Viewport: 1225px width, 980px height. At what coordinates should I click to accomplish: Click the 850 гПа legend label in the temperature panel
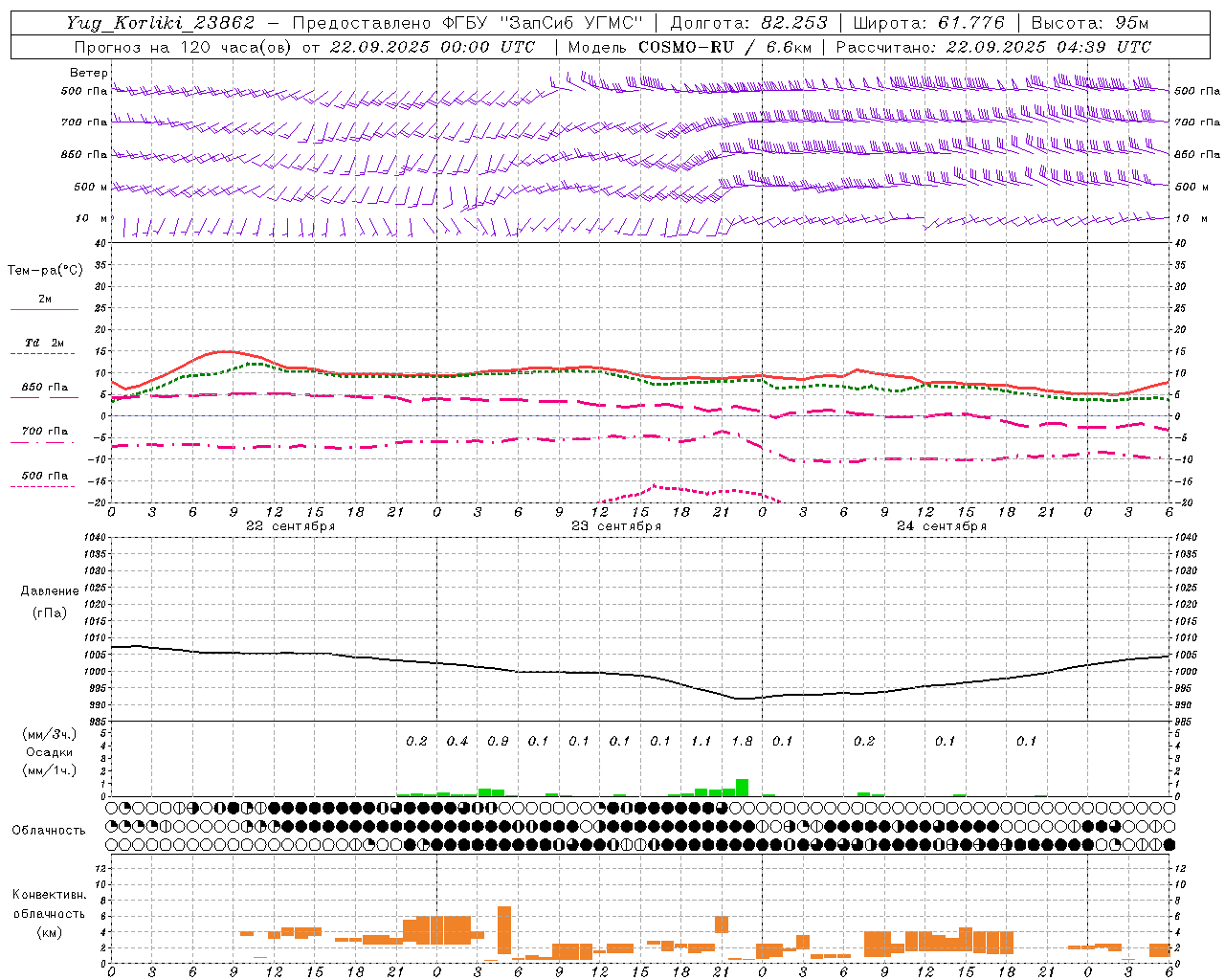pos(45,388)
